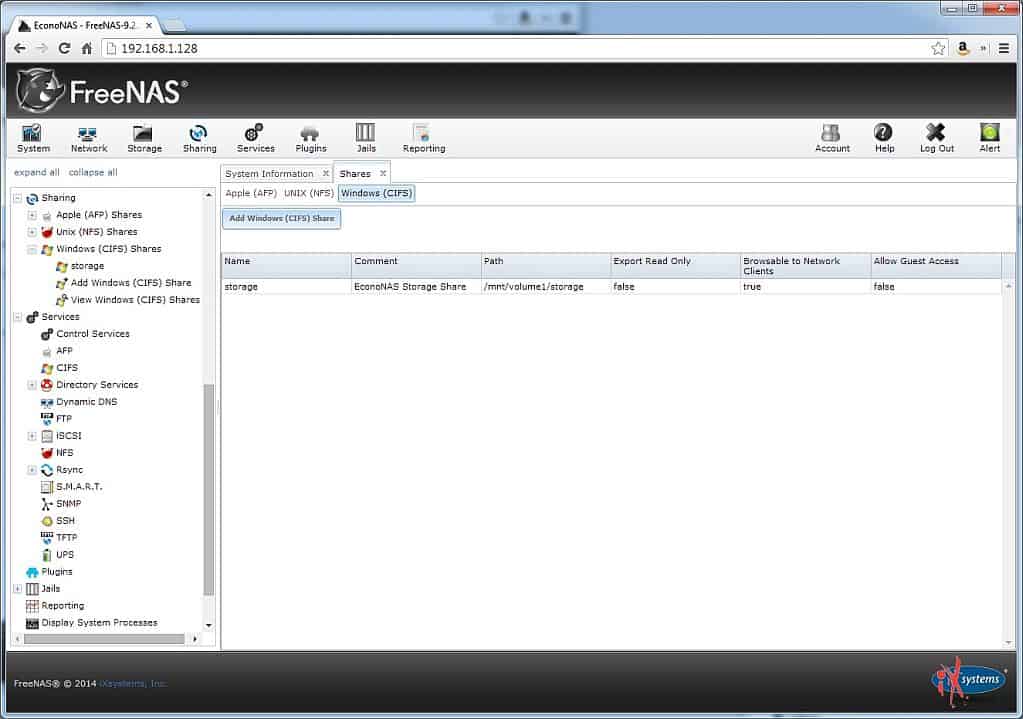Screen dimensions: 1023x719
Task: Click the iXsystems logo in footer
Action: 968,682
